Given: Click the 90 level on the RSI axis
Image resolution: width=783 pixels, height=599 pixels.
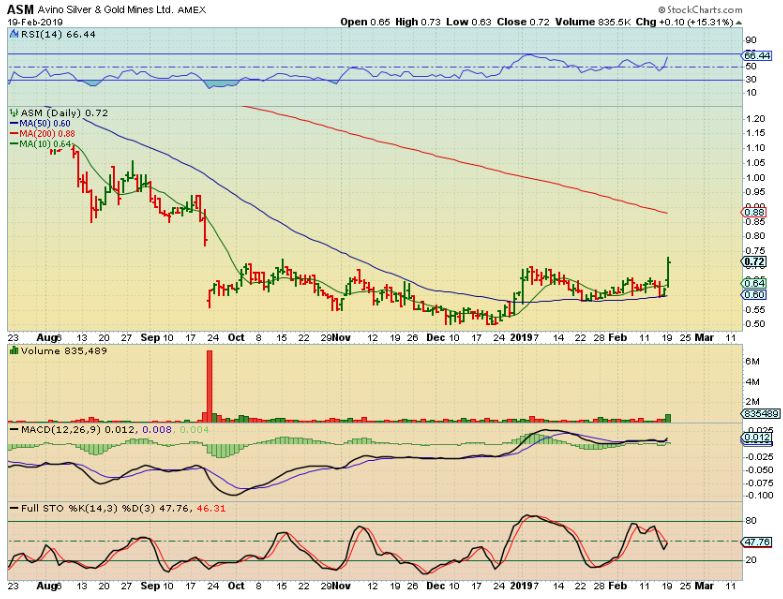Looking at the screenshot, I should [x=751, y=40].
